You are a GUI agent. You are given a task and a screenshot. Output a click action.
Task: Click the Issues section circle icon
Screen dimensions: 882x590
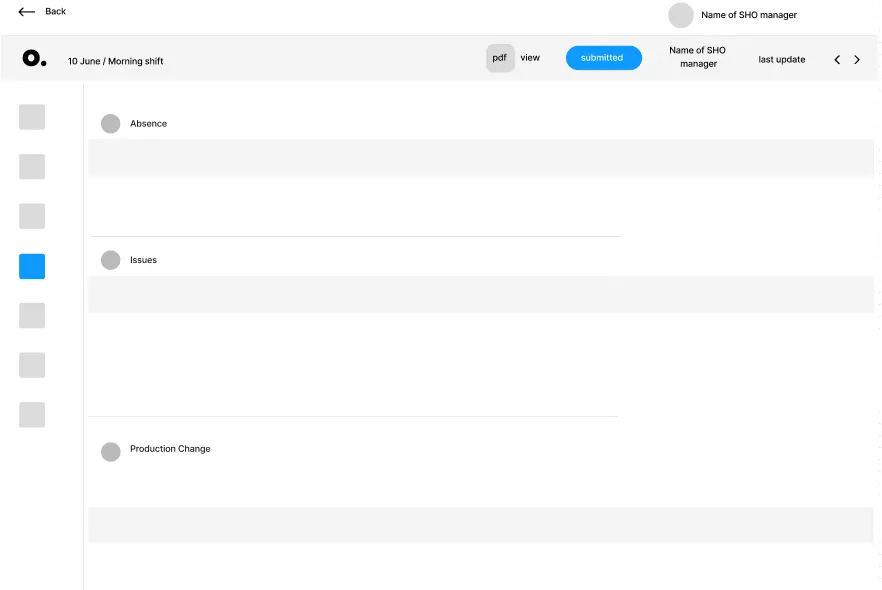pyautogui.click(x=111, y=260)
